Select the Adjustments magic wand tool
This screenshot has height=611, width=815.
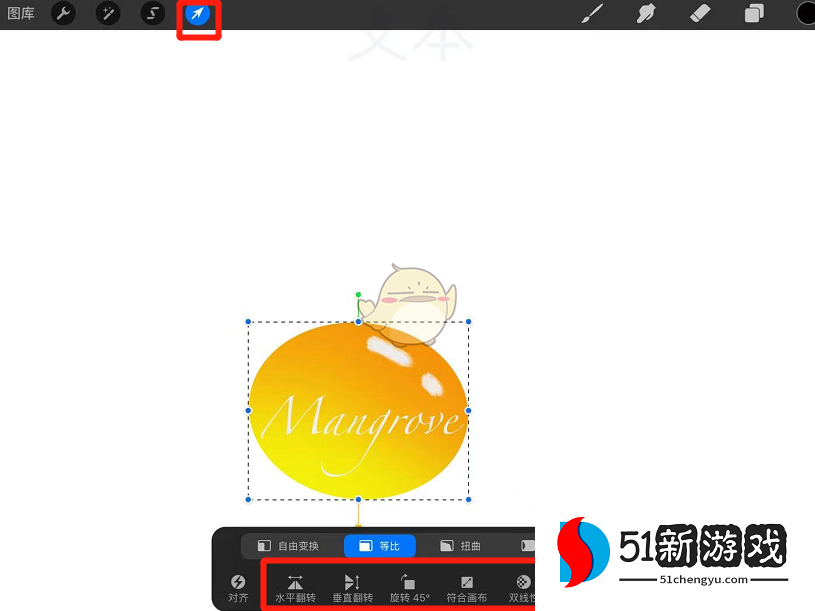[x=107, y=14]
